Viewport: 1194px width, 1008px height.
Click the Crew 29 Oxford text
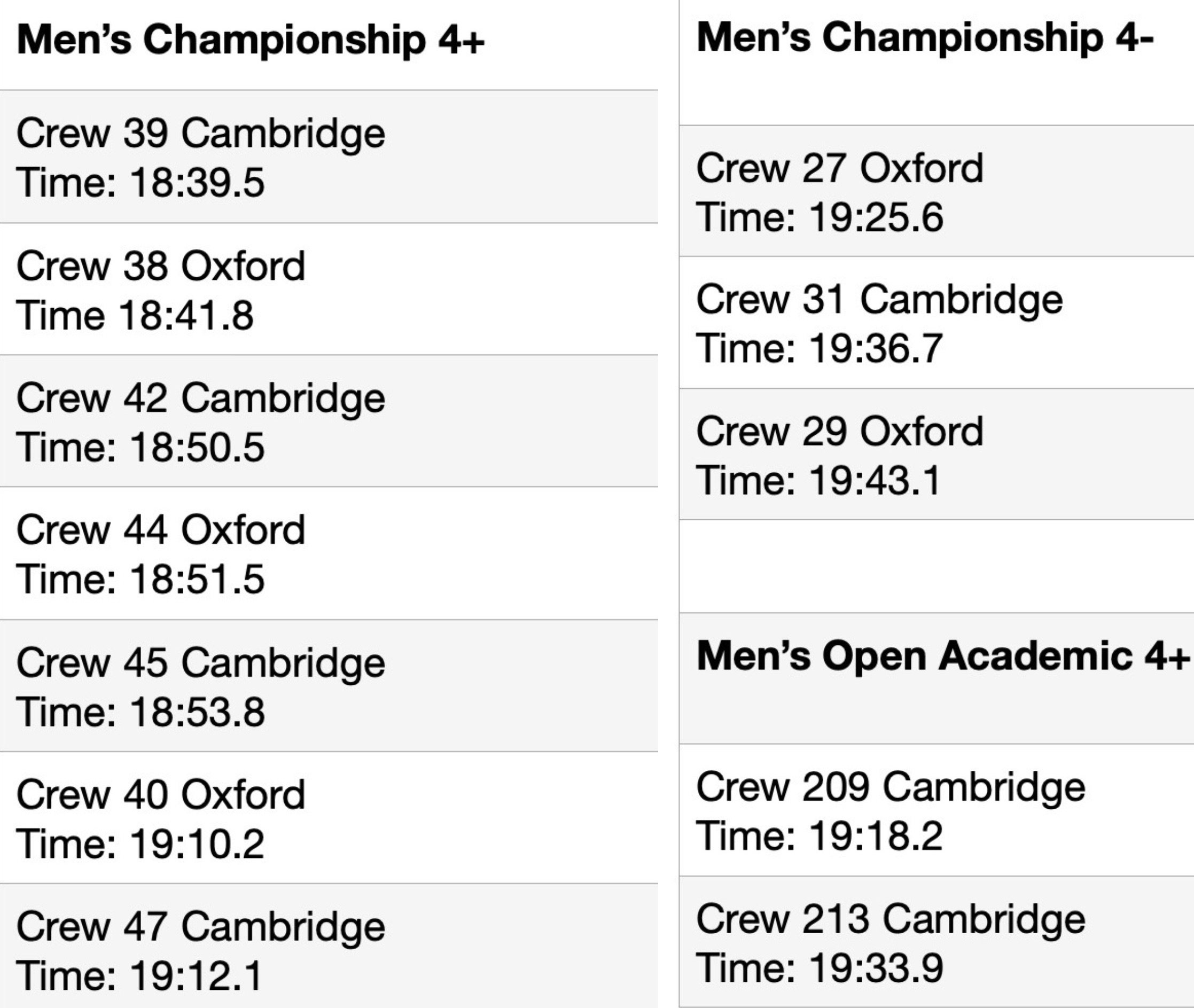pos(839,432)
